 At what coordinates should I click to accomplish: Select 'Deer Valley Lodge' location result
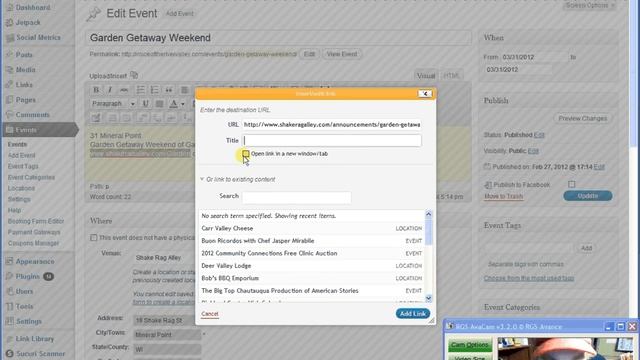click(x=312, y=266)
